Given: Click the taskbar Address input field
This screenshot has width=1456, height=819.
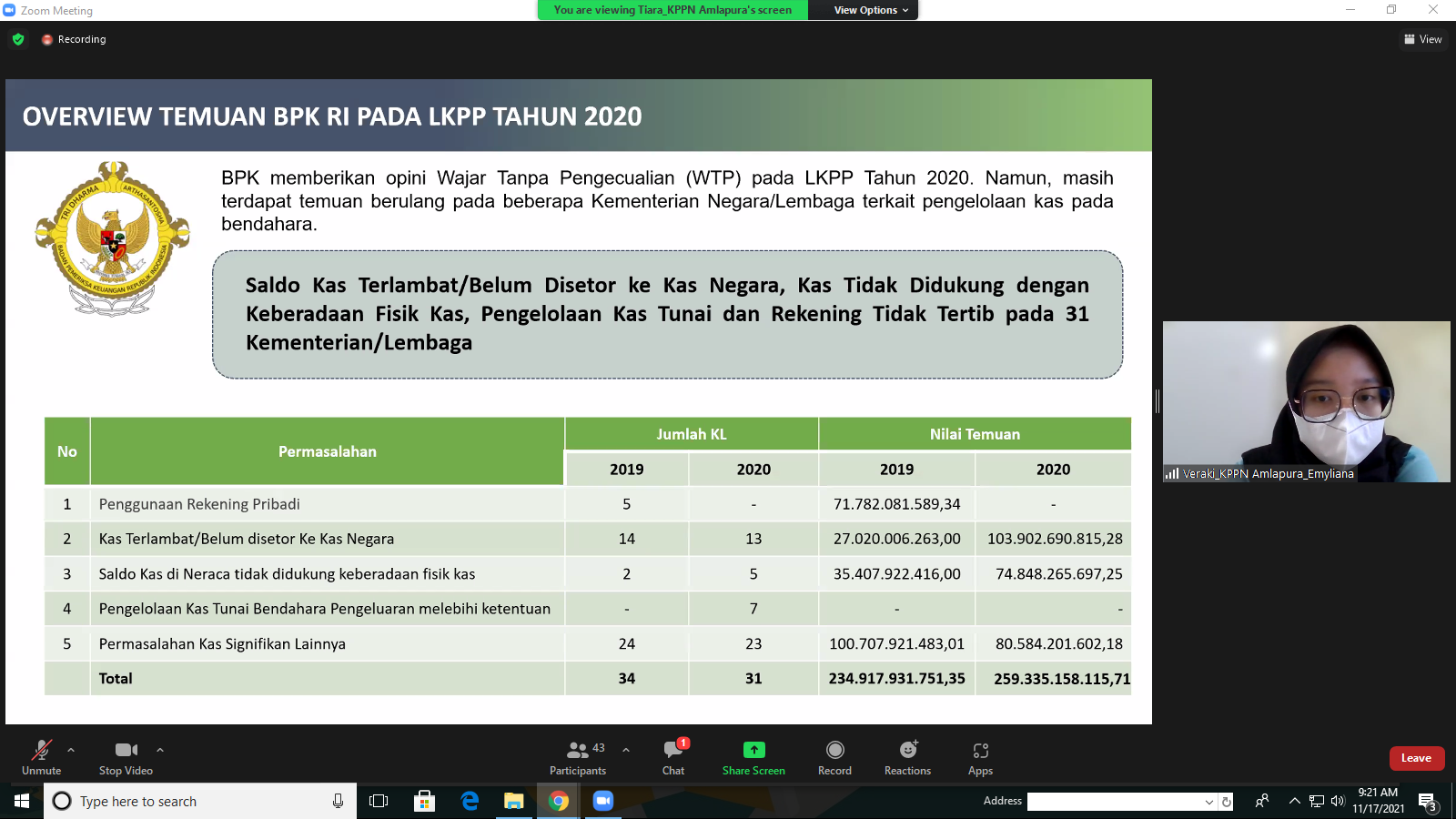Looking at the screenshot, I should [1115, 801].
